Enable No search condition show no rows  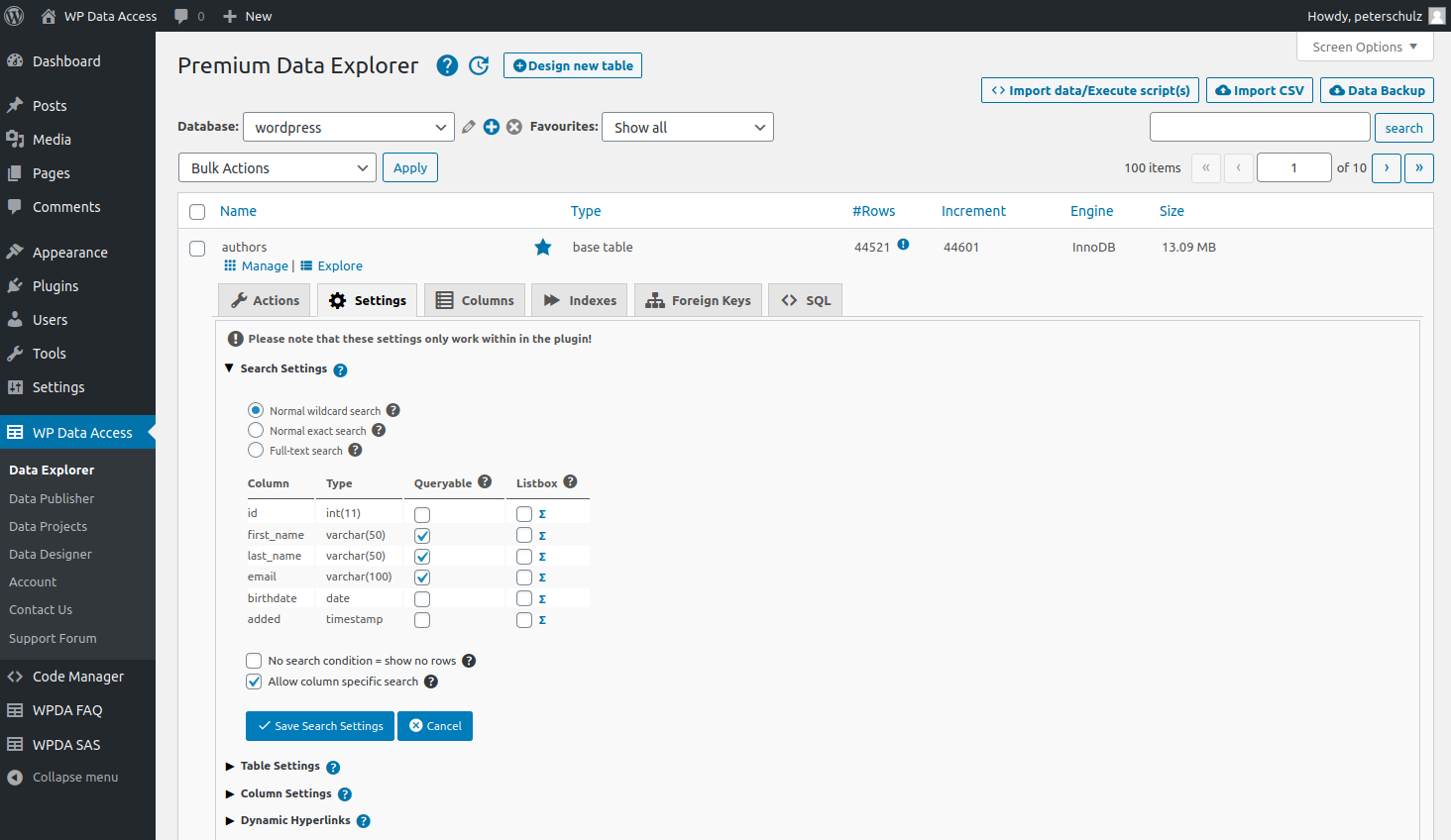[254, 661]
